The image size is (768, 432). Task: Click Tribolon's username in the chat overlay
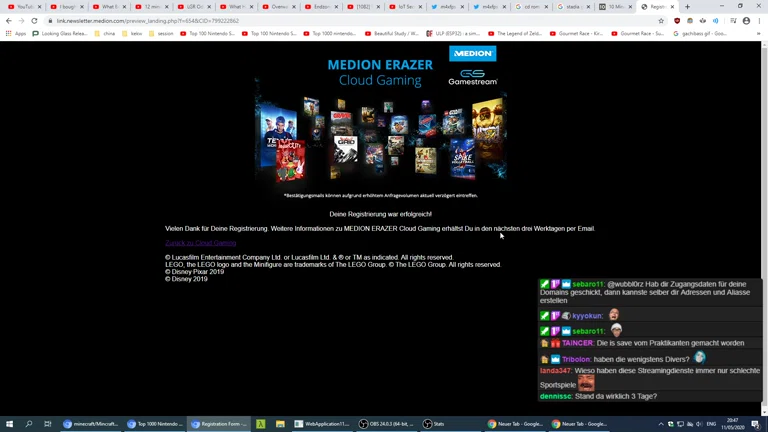click(x=576, y=360)
